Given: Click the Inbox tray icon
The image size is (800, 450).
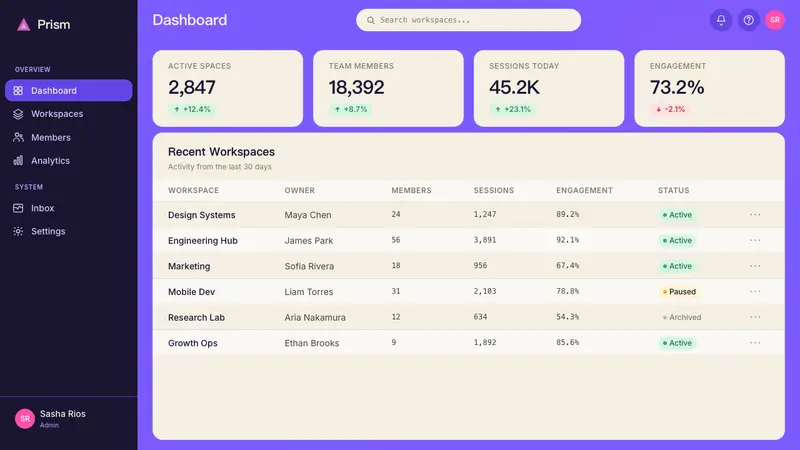Looking at the screenshot, I should 18,208.
